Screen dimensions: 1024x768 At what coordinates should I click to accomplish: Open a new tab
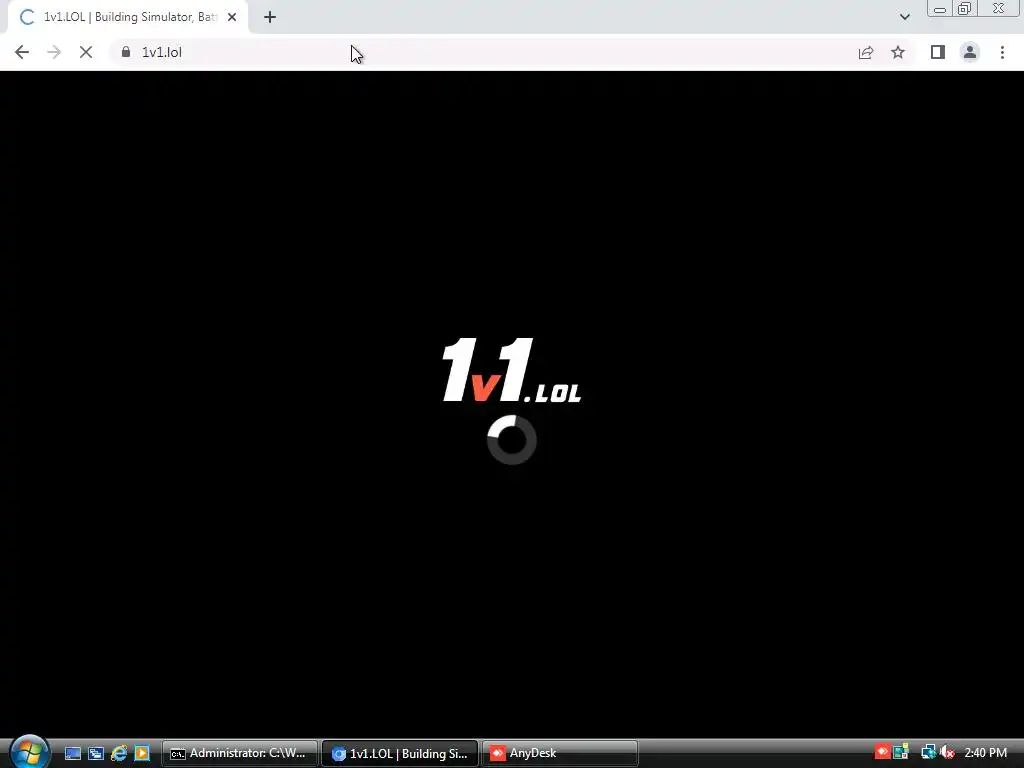point(270,17)
